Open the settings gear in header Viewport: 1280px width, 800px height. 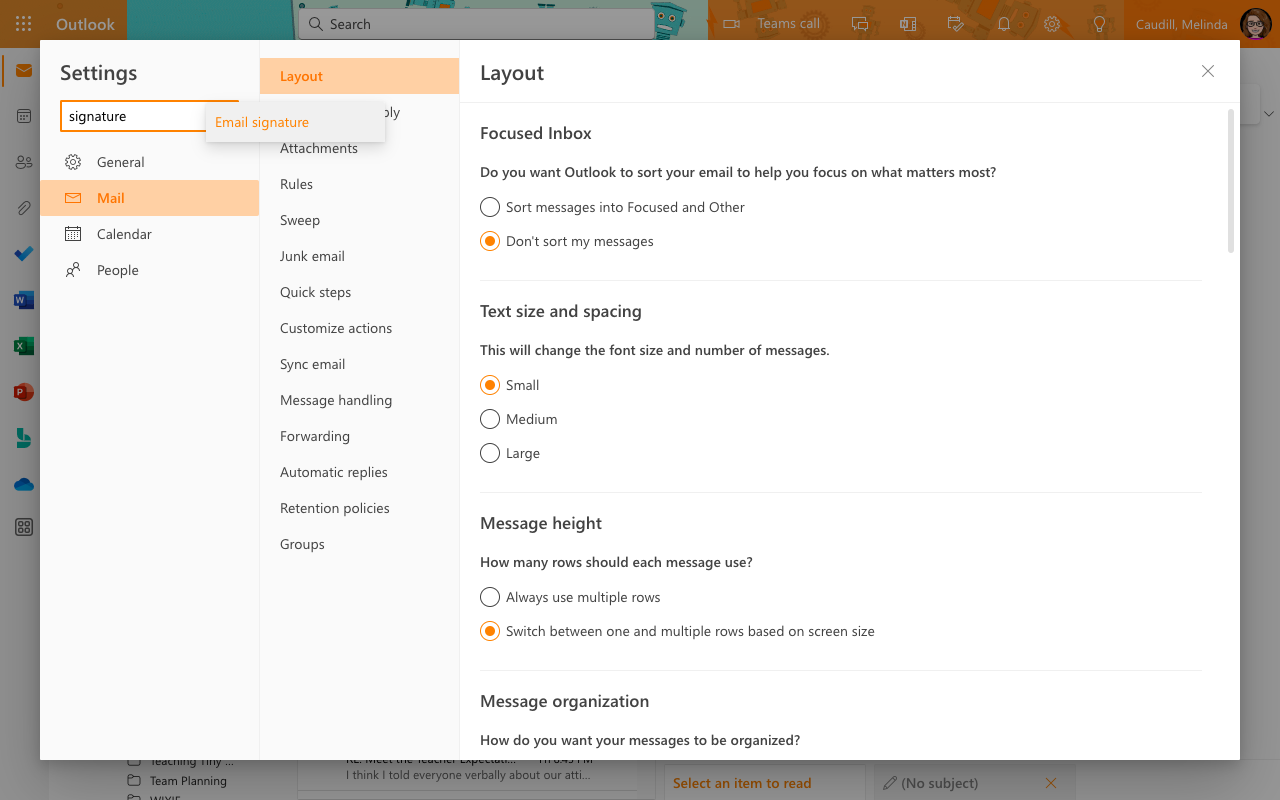click(1052, 24)
